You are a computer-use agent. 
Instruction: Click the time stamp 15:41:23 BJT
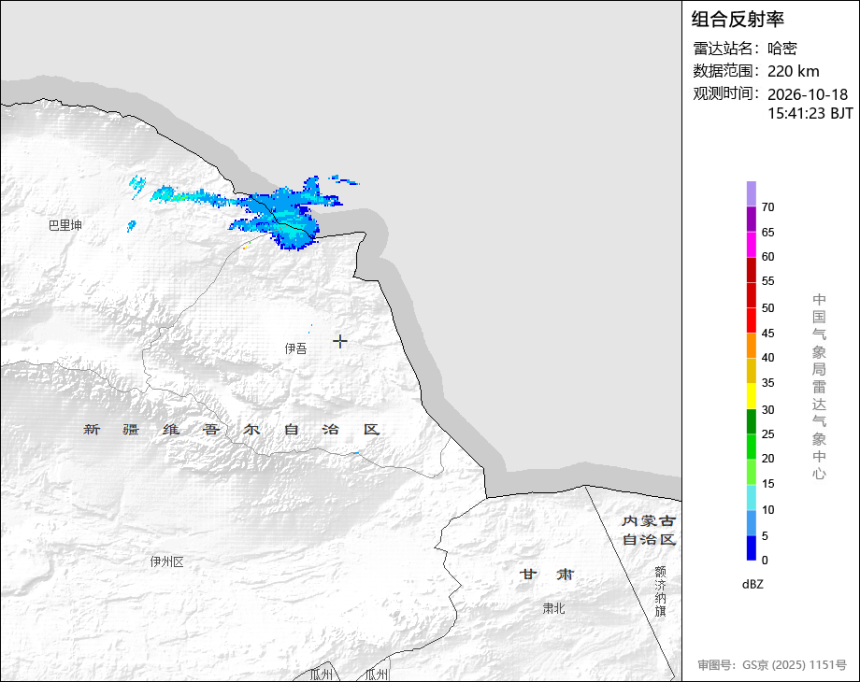(x=810, y=114)
